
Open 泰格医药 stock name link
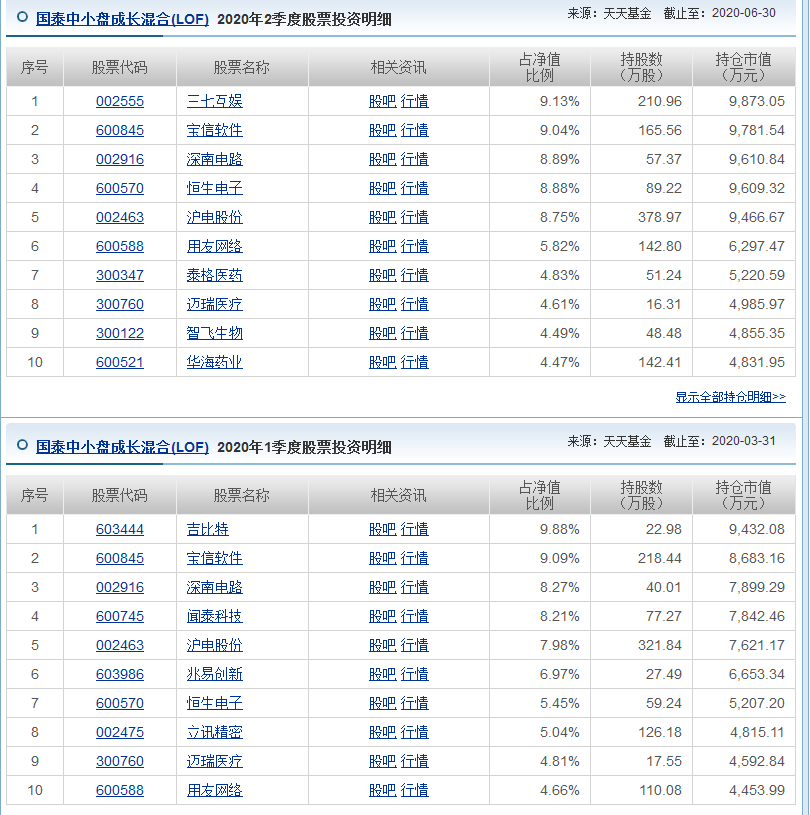tap(215, 275)
